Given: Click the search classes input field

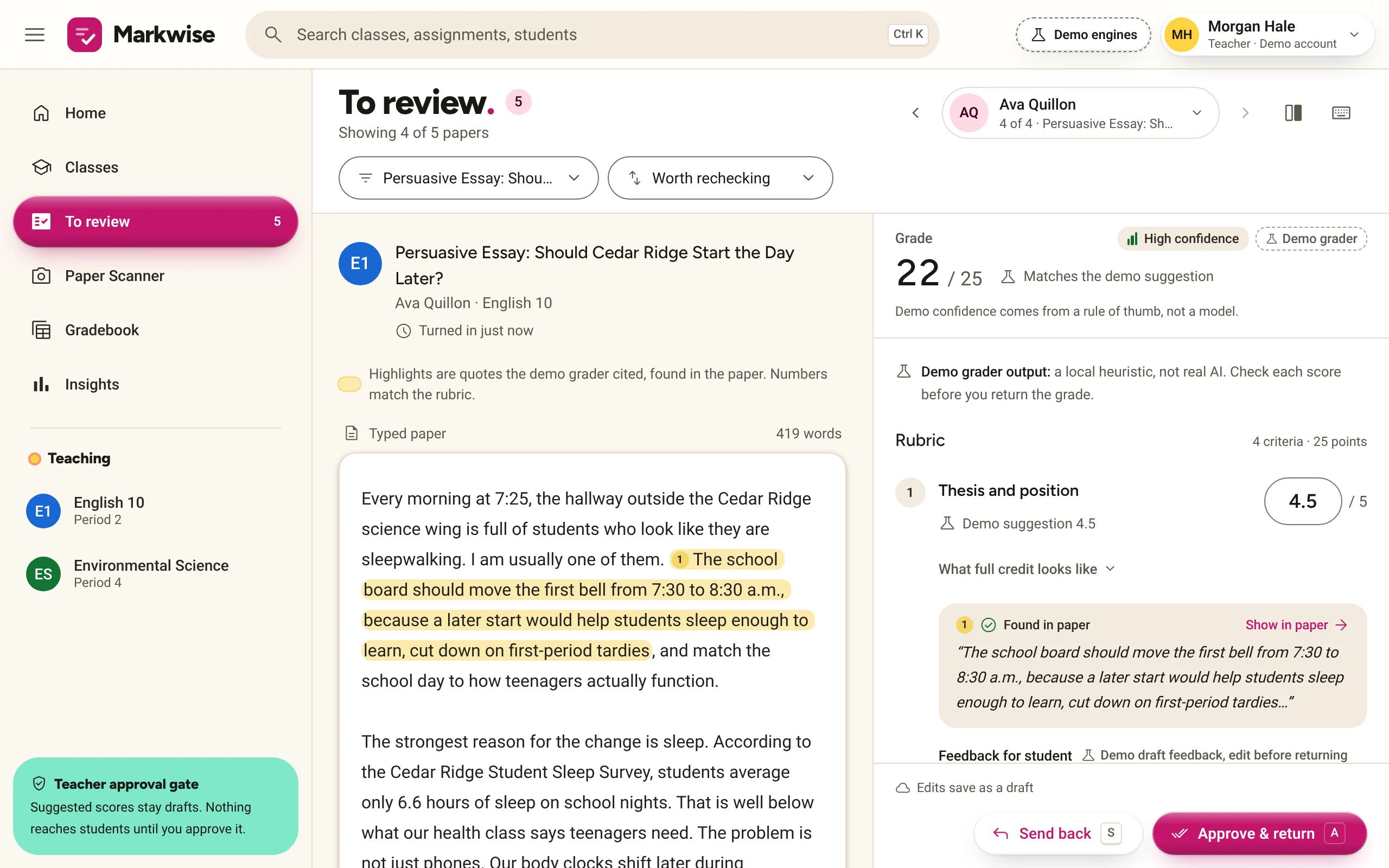Looking at the screenshot, I should [592, 34].
